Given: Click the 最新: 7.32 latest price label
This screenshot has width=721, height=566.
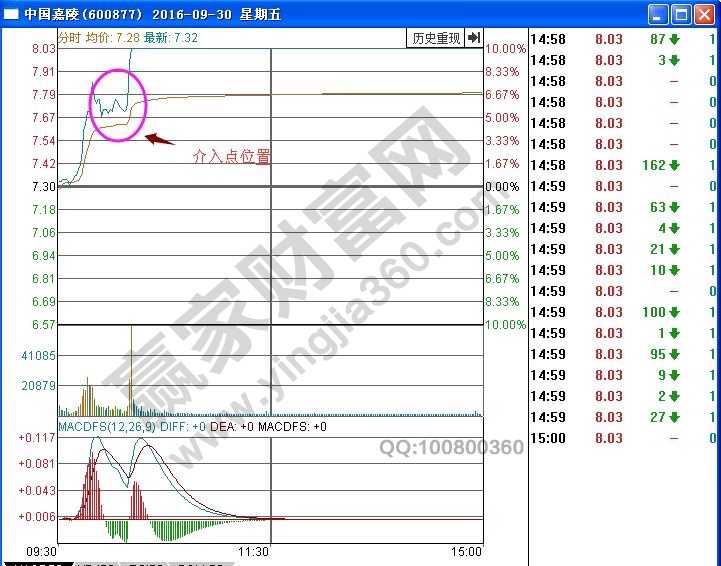Looking at the screenshot, I should pyautogui.click(x=171, y=37).
